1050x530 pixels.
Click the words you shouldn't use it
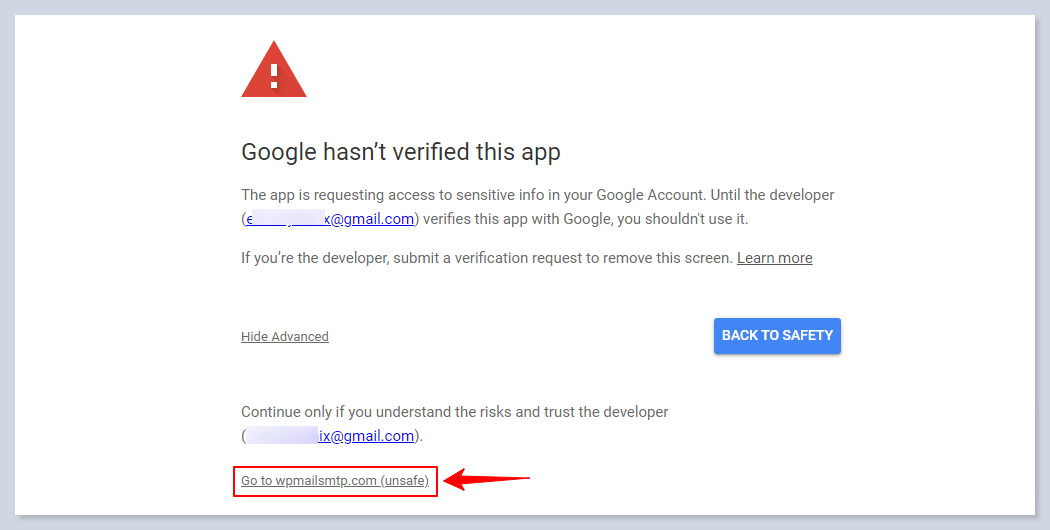pos(682,219)
